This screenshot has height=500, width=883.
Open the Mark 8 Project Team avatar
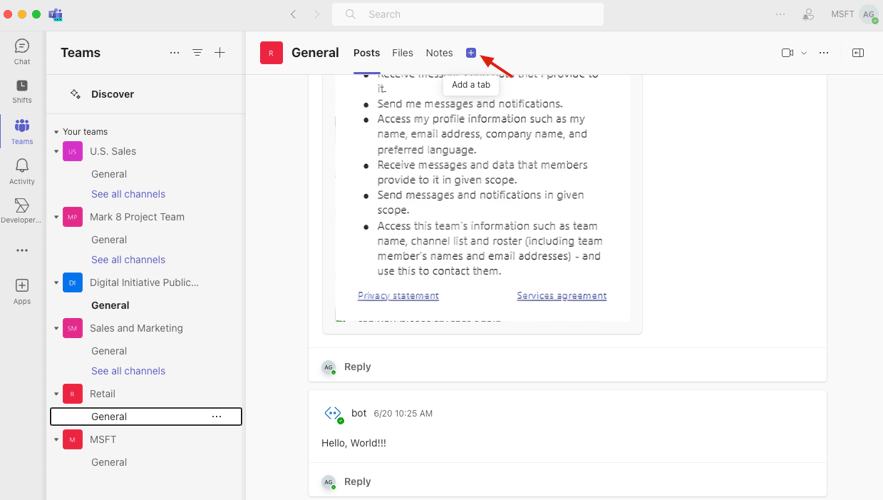pos(73,217)
